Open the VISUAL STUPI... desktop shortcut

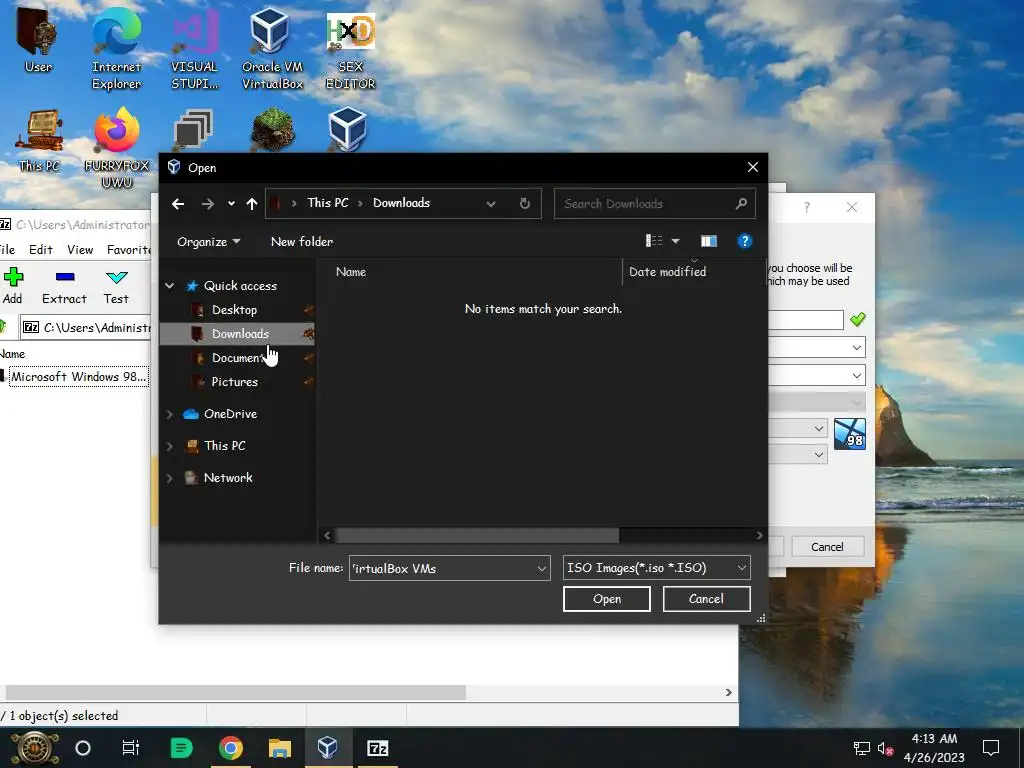click(x=195, y=47)
